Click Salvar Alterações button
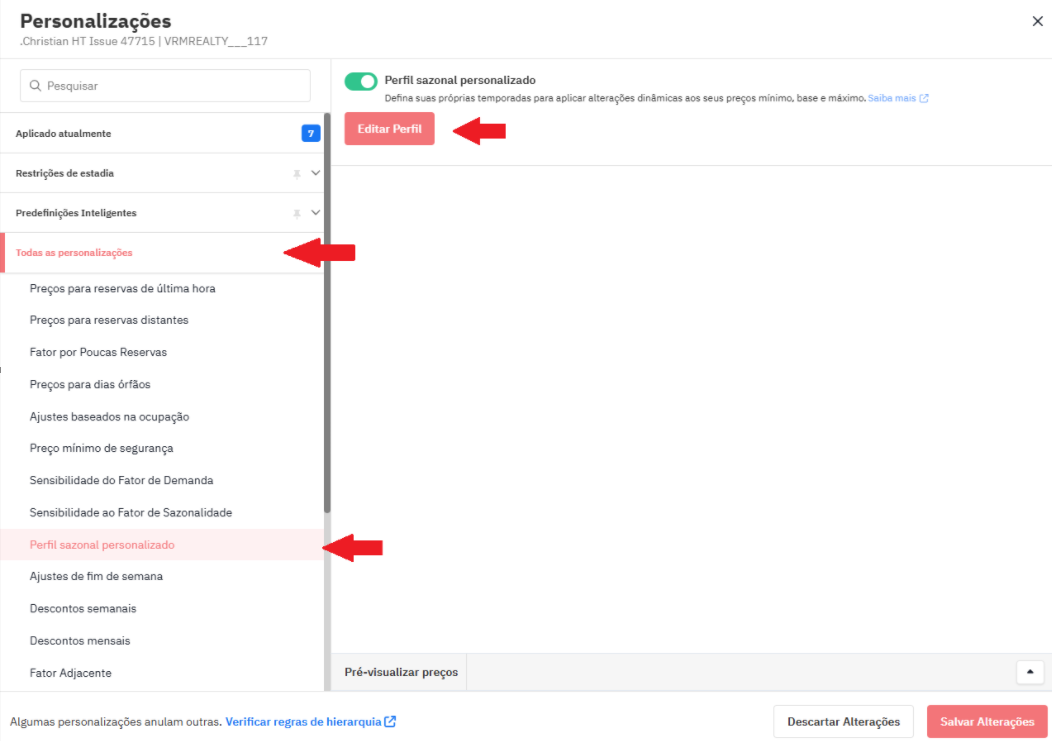This screenshot has width=1052, height=741. point(986,722)
